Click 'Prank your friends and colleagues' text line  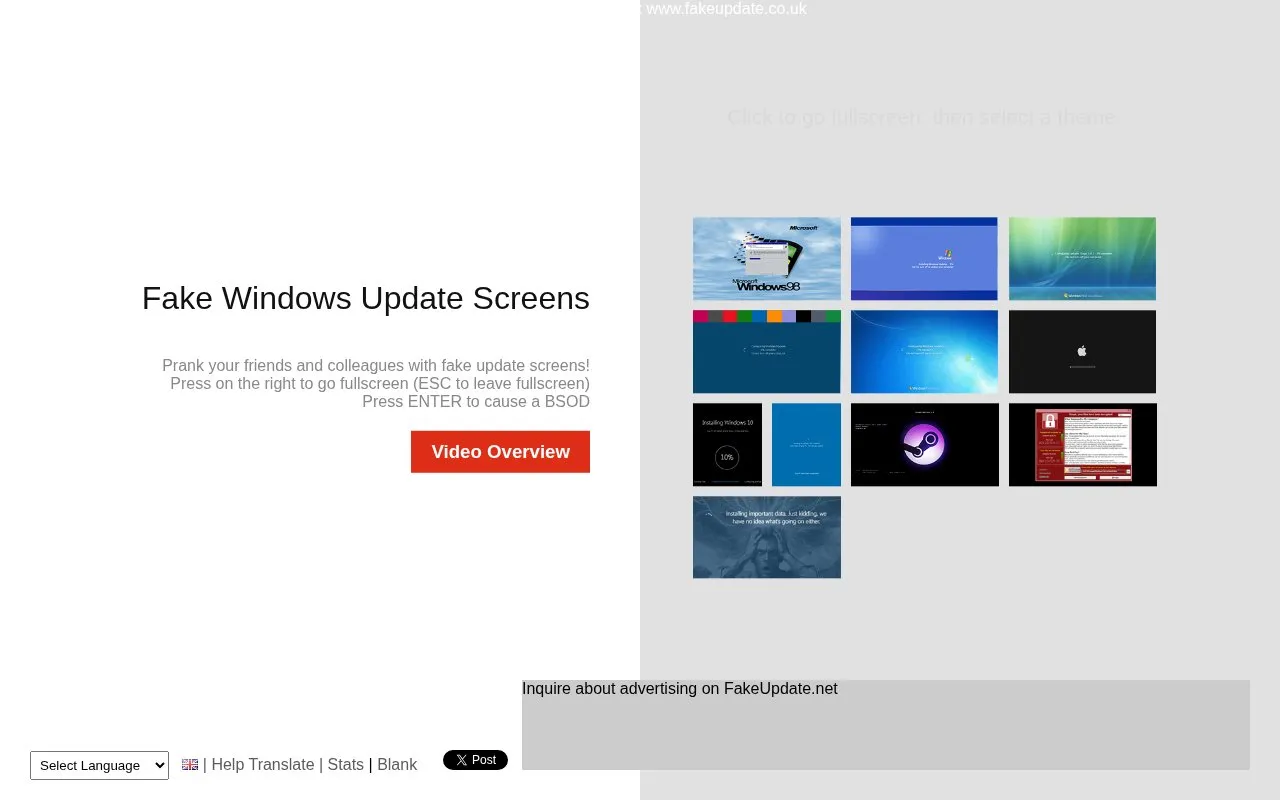tap(376, 365)
